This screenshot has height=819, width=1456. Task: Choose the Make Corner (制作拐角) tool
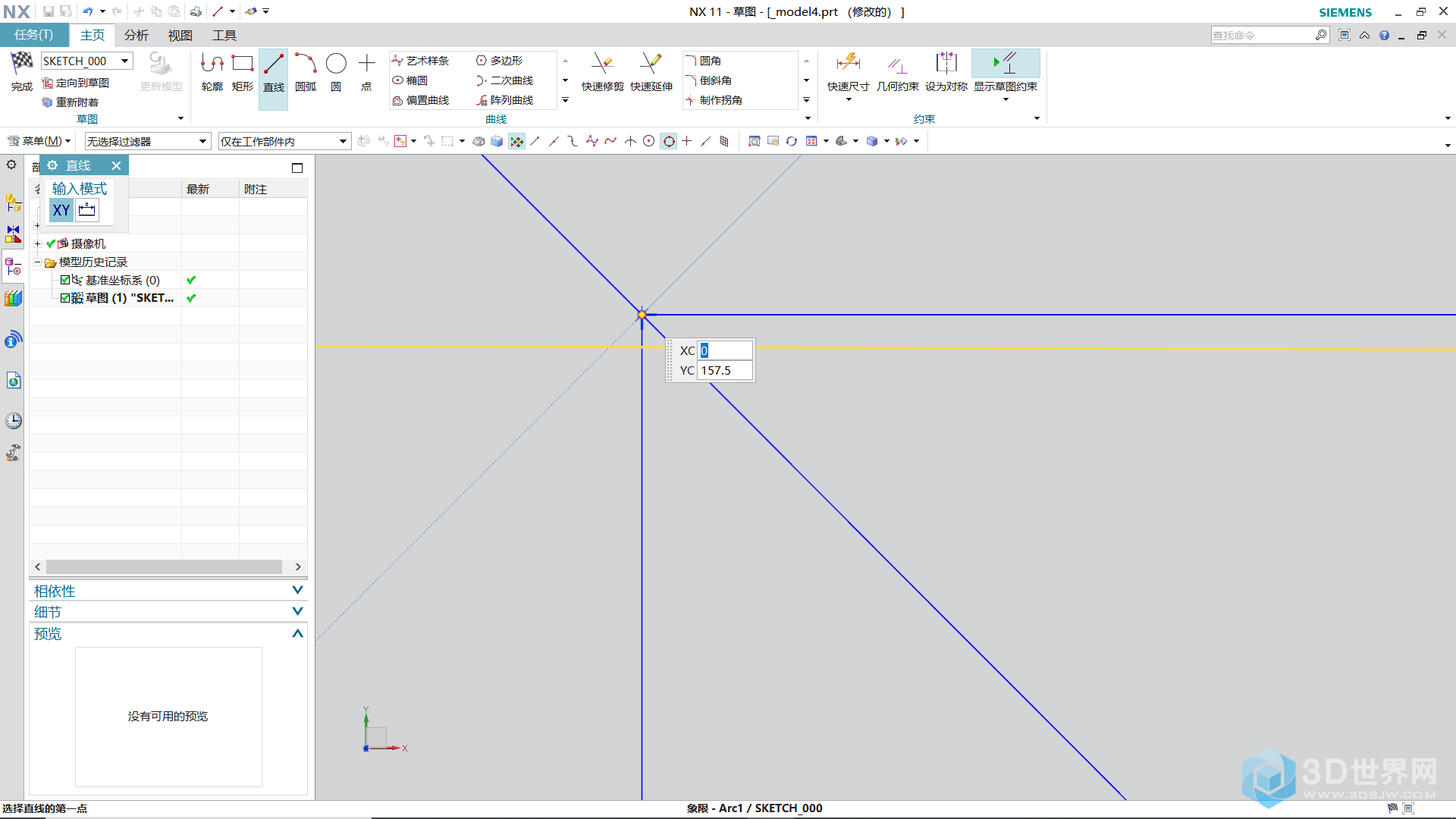point(714,100)
